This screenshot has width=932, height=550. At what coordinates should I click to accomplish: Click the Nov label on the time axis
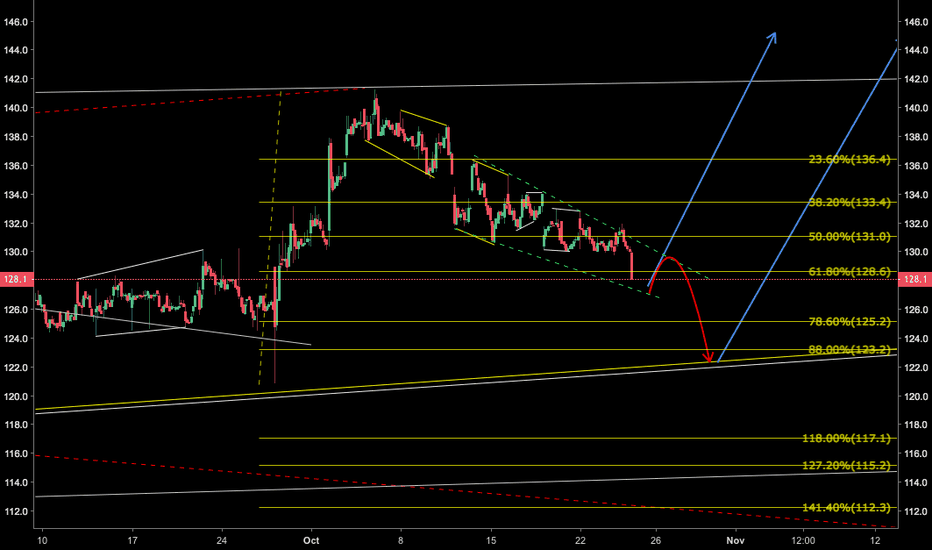click(736, 540)
